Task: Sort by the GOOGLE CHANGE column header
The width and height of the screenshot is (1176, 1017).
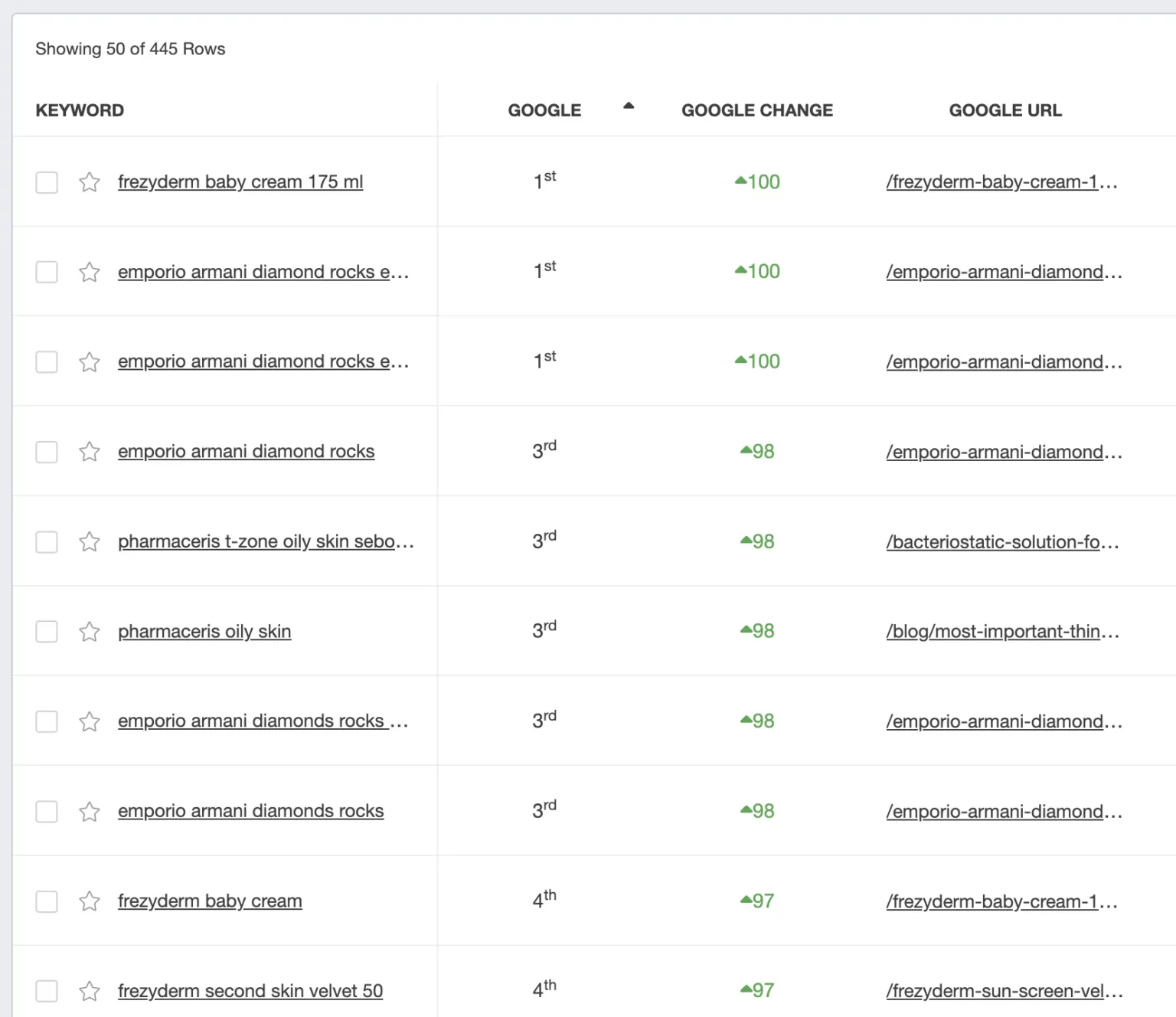Action: 757,110
